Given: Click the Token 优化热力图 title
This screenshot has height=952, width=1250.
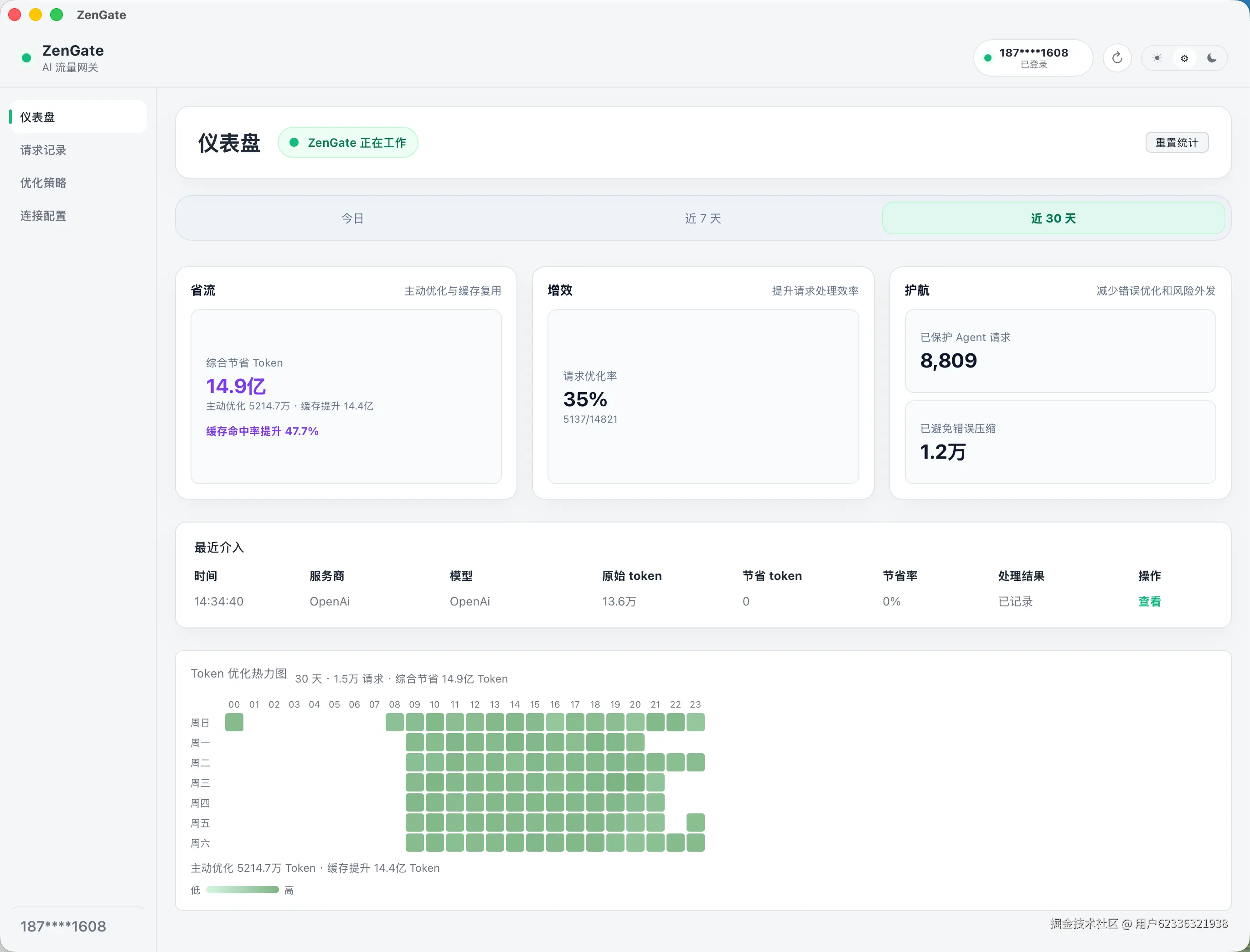Looking at the screenshot, I should pos(238,673).
